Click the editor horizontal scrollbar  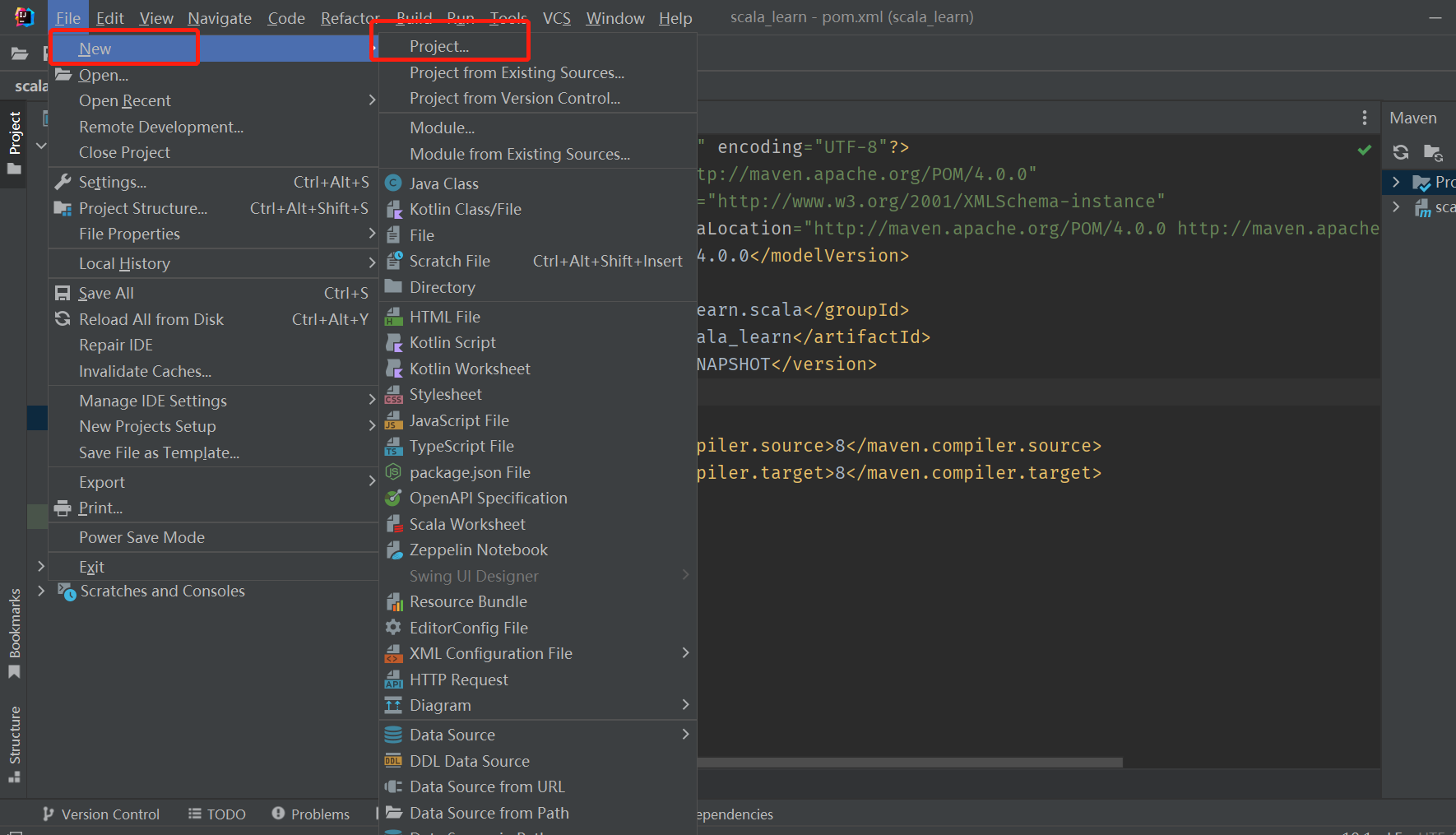tap(909, 763)
